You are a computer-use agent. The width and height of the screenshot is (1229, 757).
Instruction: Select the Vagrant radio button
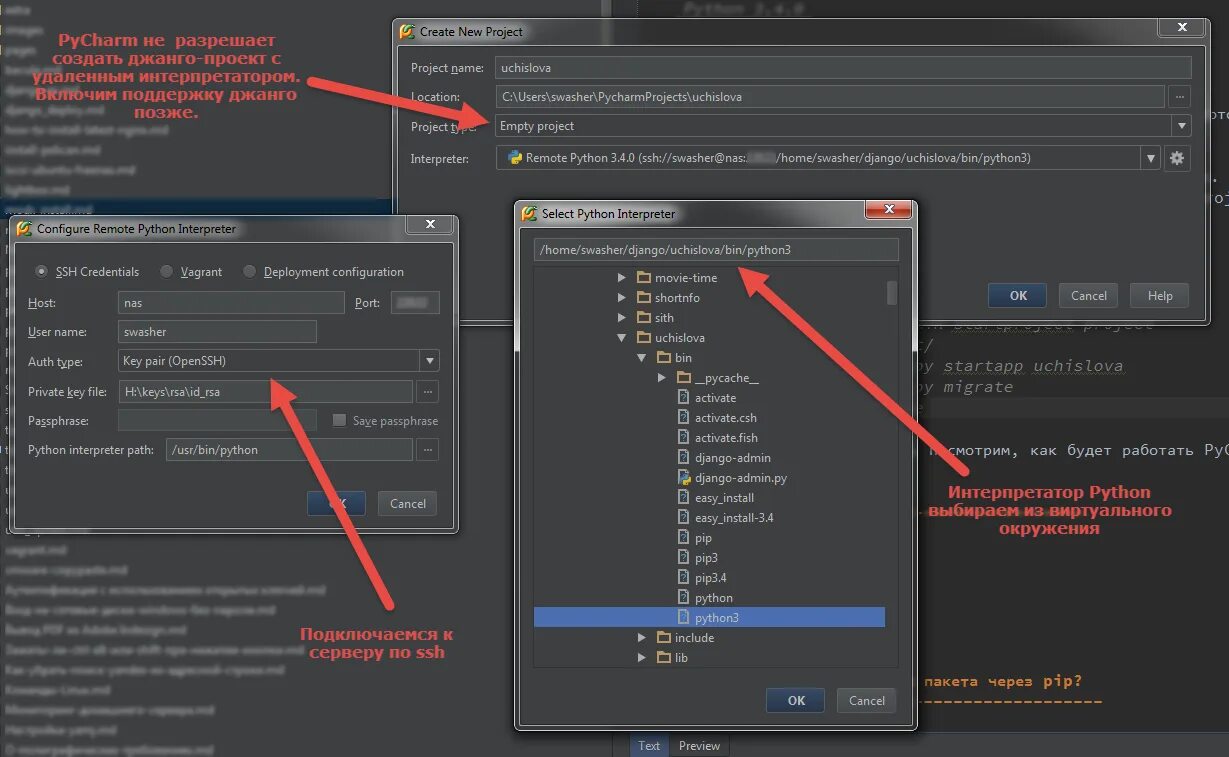[x=166, y=272]
